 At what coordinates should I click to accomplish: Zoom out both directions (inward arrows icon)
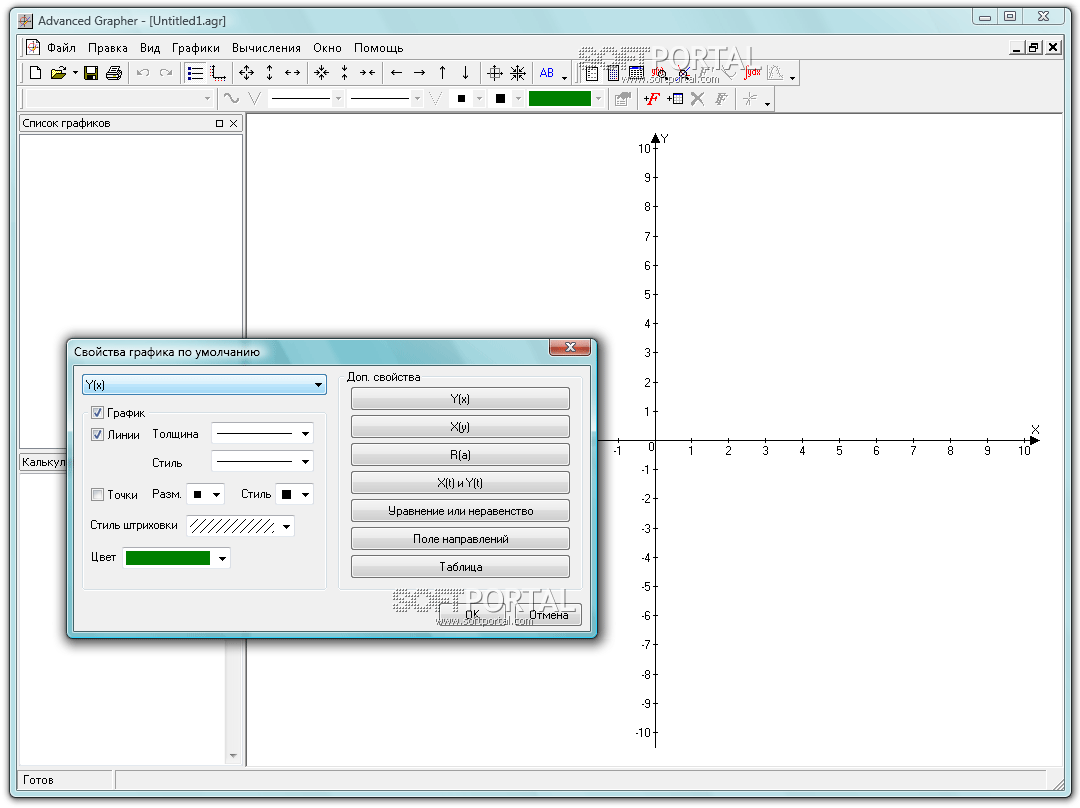click(322, 72)
